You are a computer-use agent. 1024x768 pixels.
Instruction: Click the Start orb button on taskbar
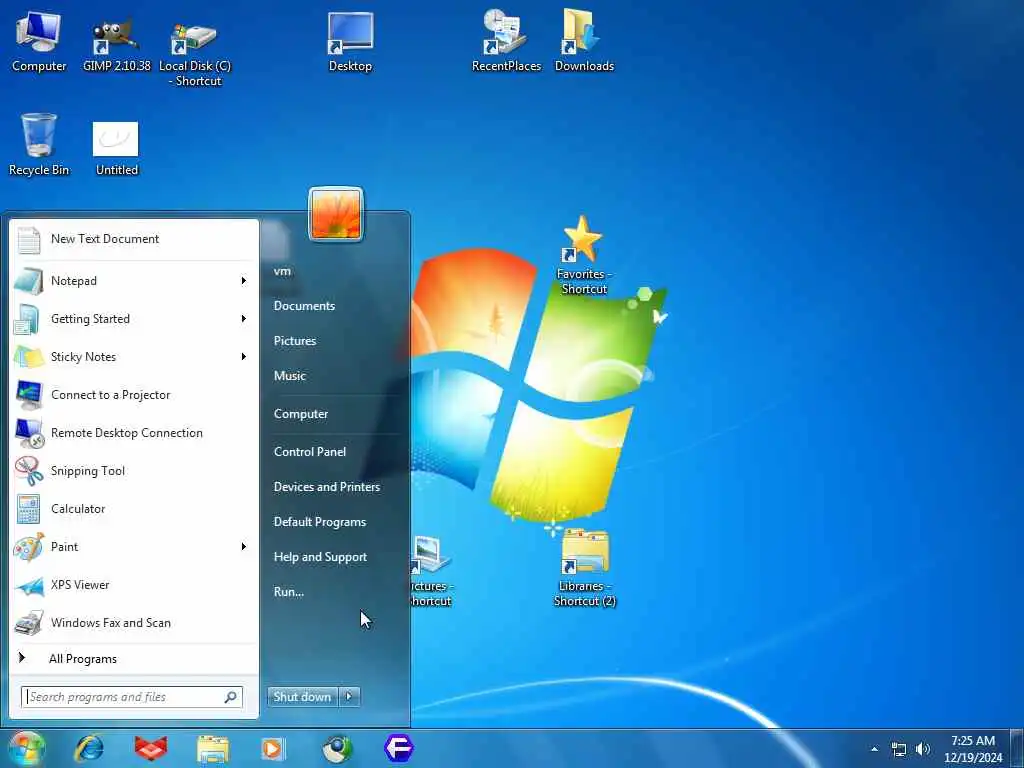coord(26,748)
